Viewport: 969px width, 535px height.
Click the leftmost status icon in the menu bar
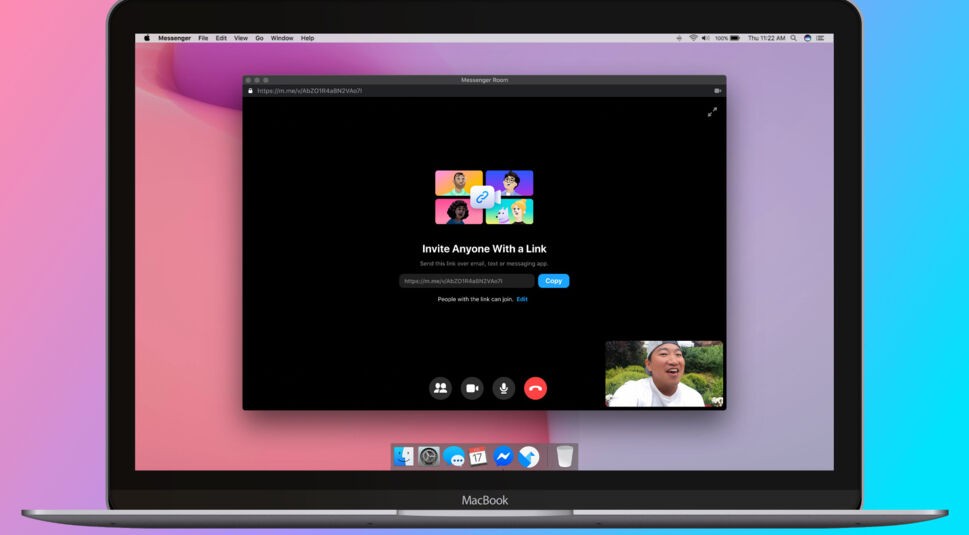tap(679, 38)
